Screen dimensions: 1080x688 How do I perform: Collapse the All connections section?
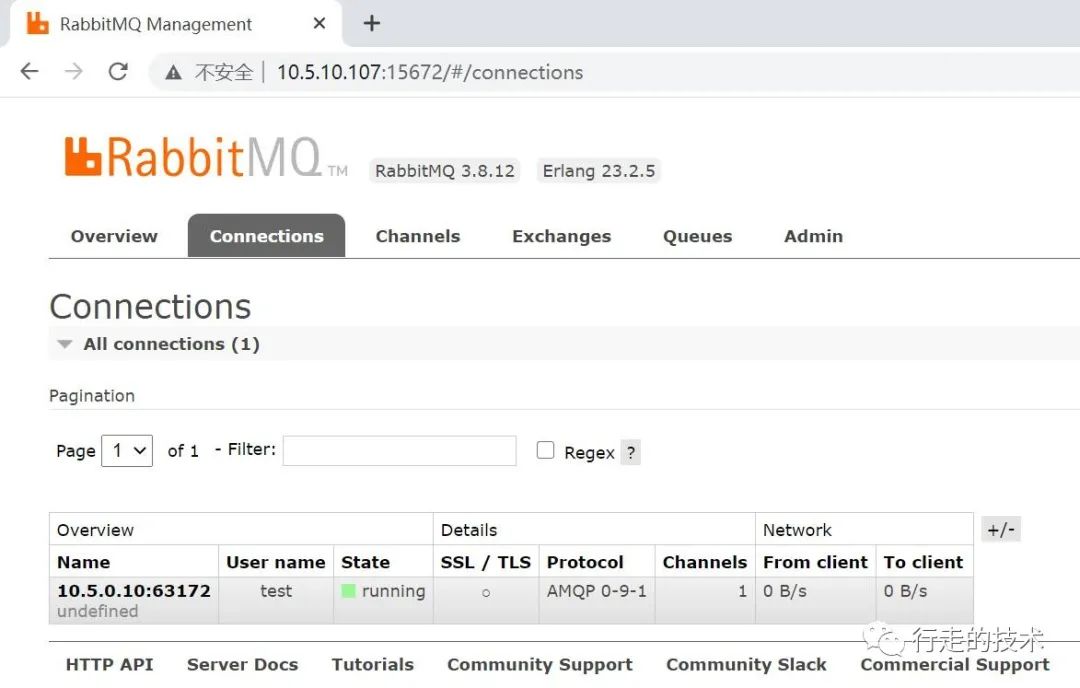(65, 344)
